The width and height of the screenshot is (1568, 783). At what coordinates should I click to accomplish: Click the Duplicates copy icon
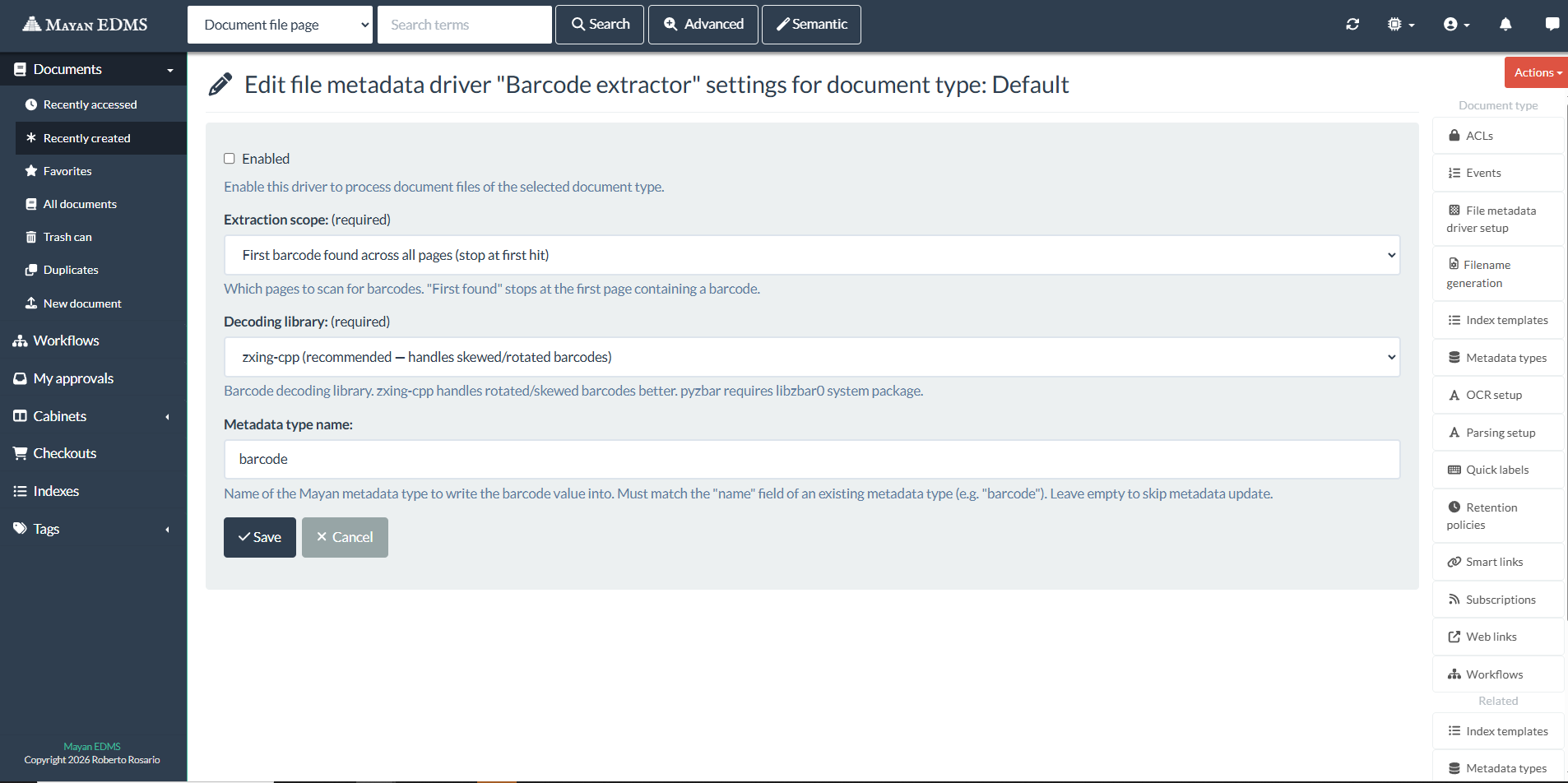(x=31, y=270)
